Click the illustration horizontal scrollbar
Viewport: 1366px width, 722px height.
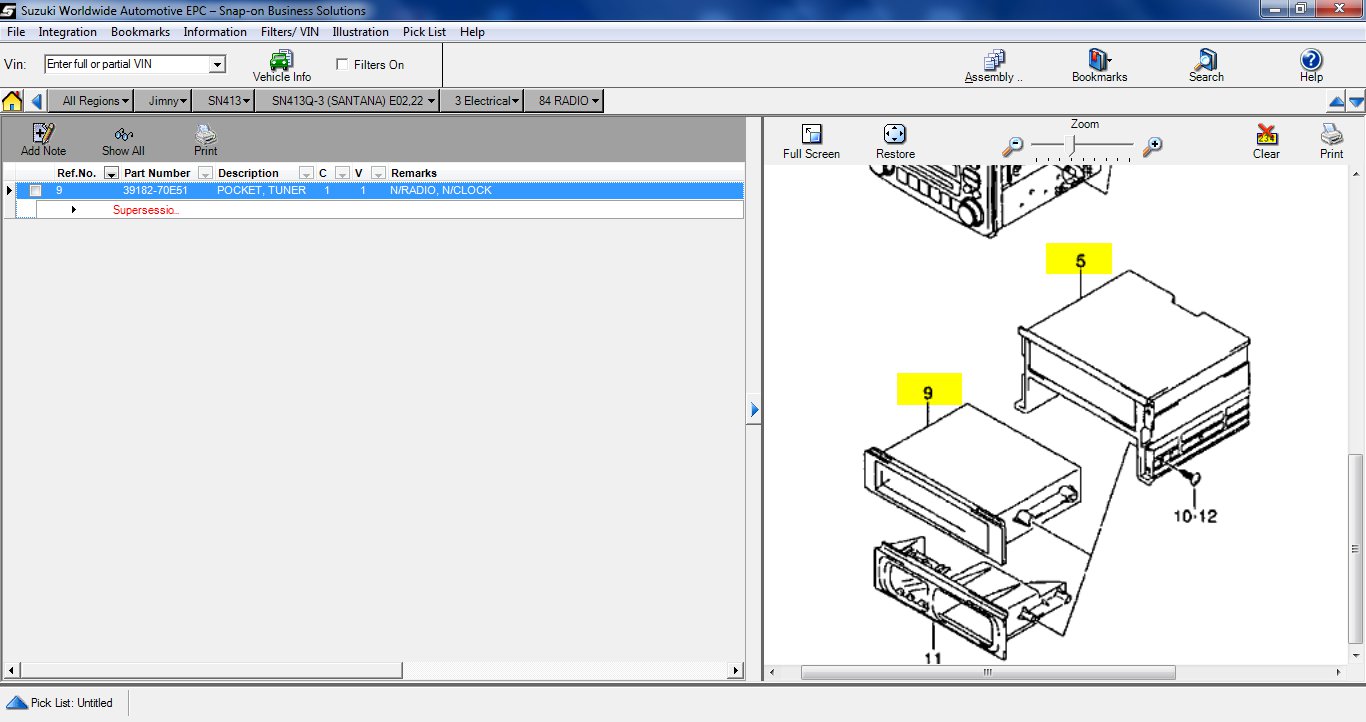click(988, 673)
